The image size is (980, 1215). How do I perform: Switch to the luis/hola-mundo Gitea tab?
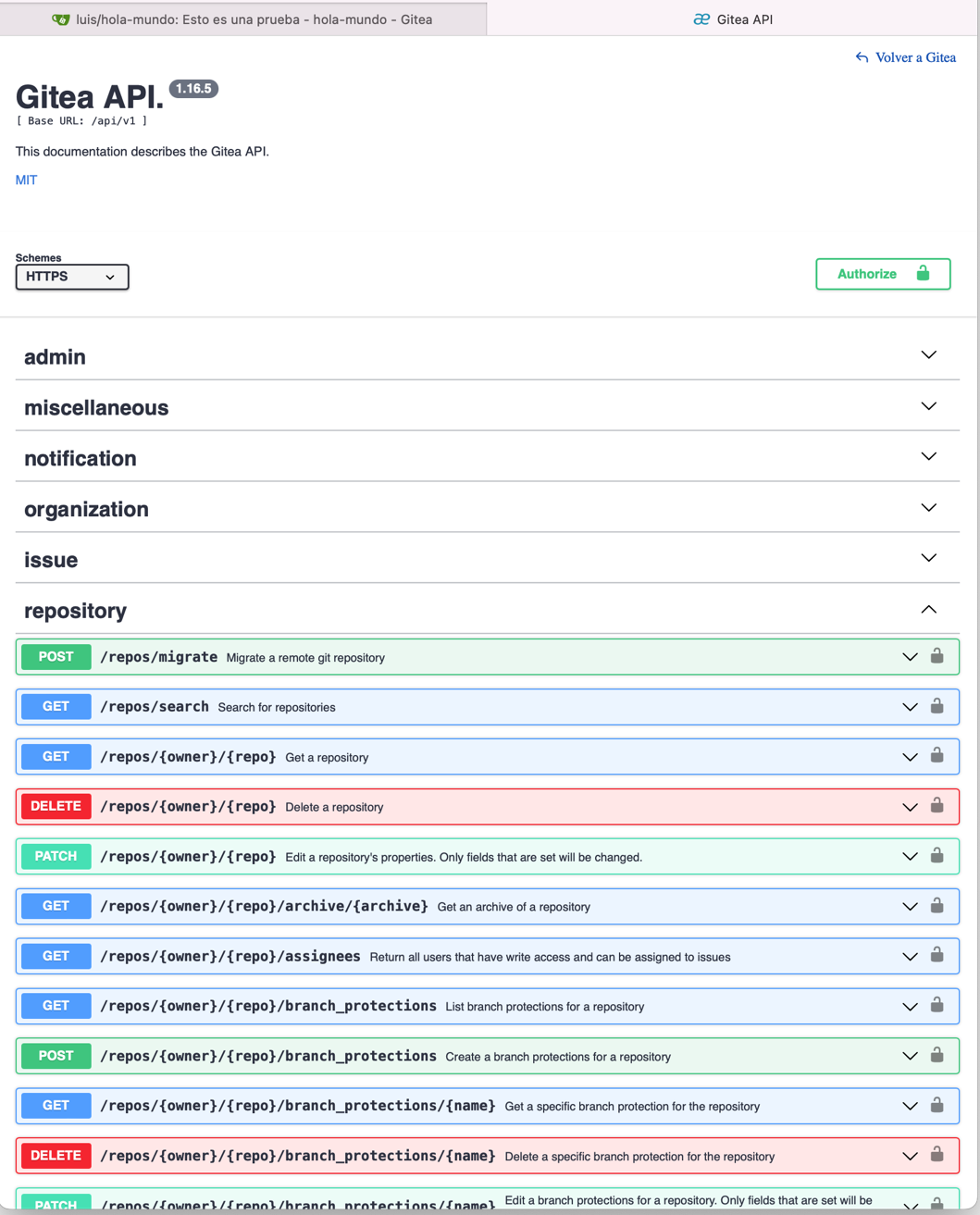(x=243, y=19)
